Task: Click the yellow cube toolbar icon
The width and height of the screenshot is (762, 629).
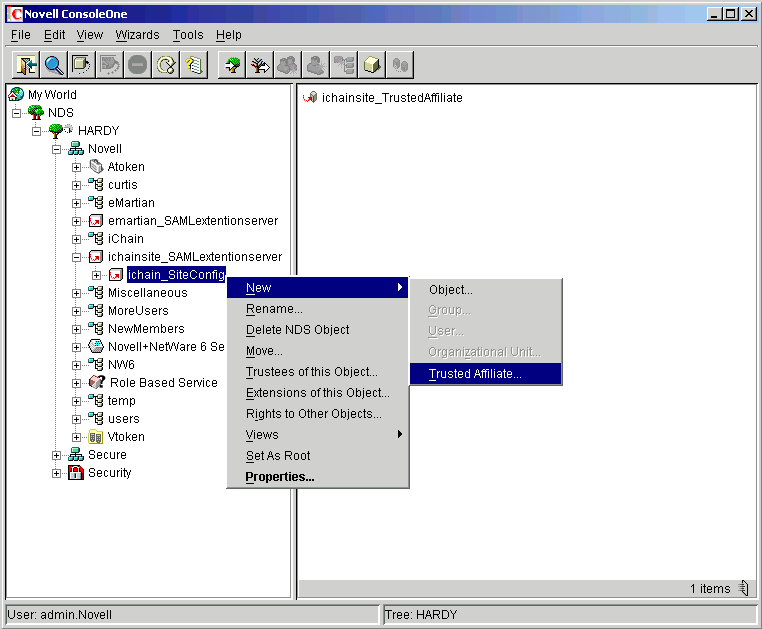Action: click(x=372, y=65)
